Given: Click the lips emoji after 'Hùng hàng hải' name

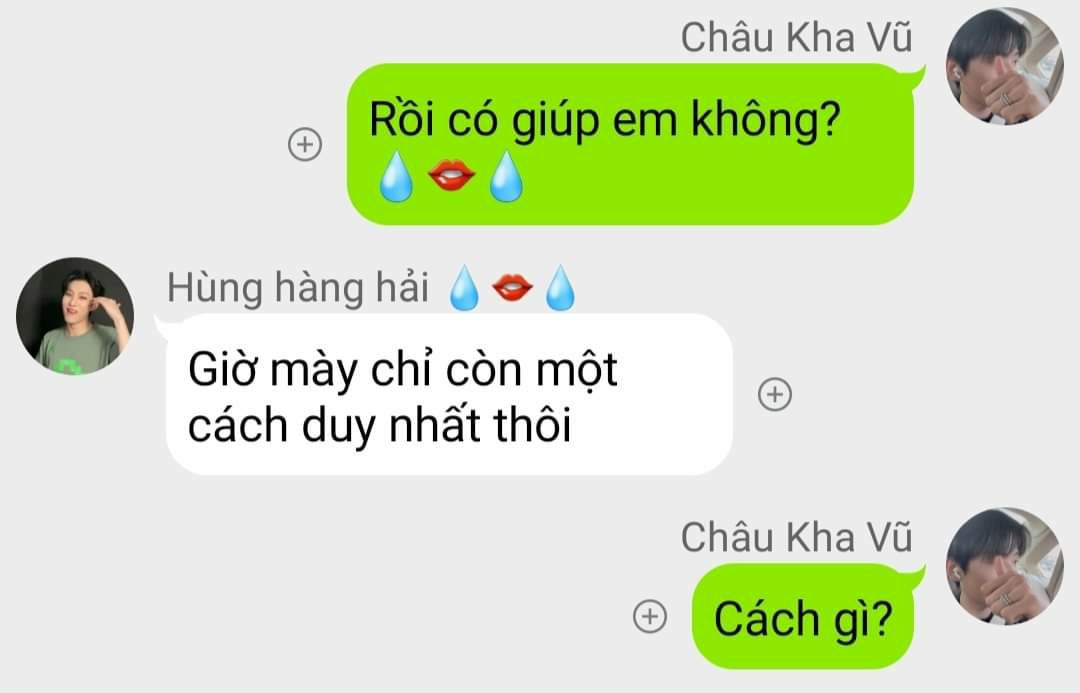Looking at the screenshot, I should pos(512,287).
